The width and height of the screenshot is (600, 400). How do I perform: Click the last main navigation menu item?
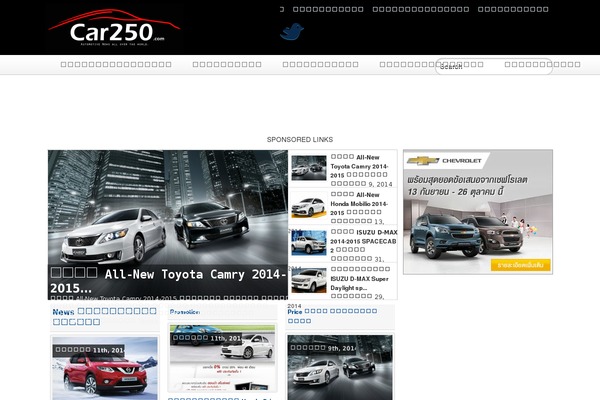pyautogui.click(x=542, y=64)
